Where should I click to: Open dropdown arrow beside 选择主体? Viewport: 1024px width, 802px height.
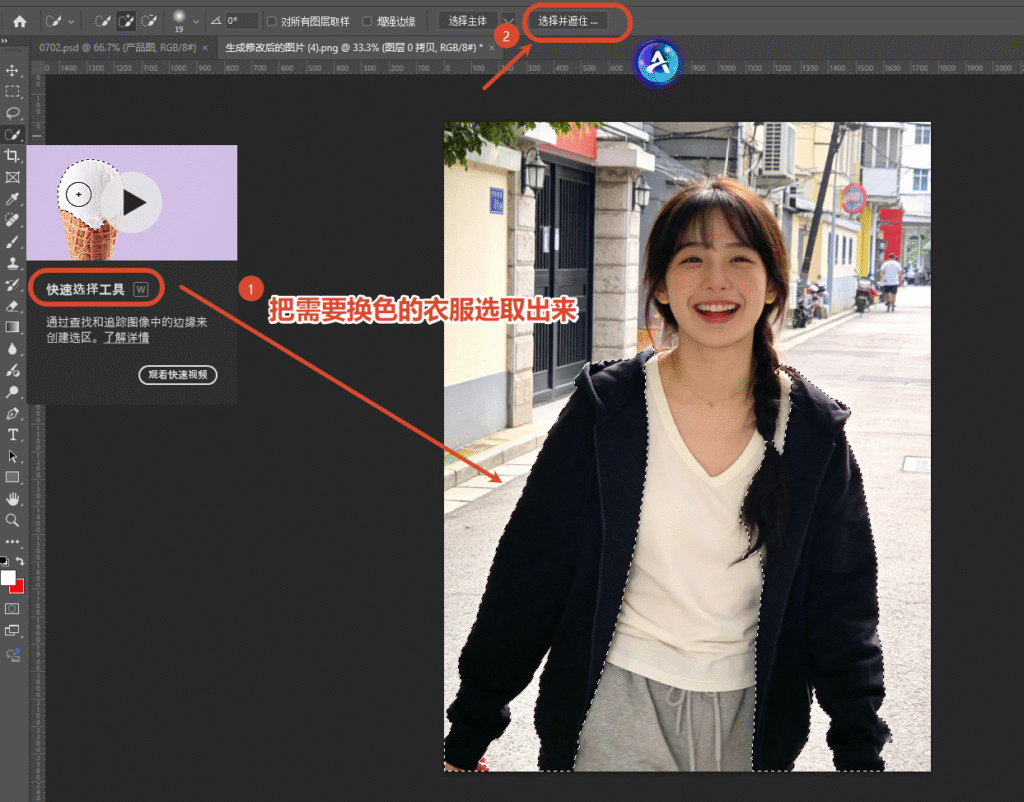508,21
